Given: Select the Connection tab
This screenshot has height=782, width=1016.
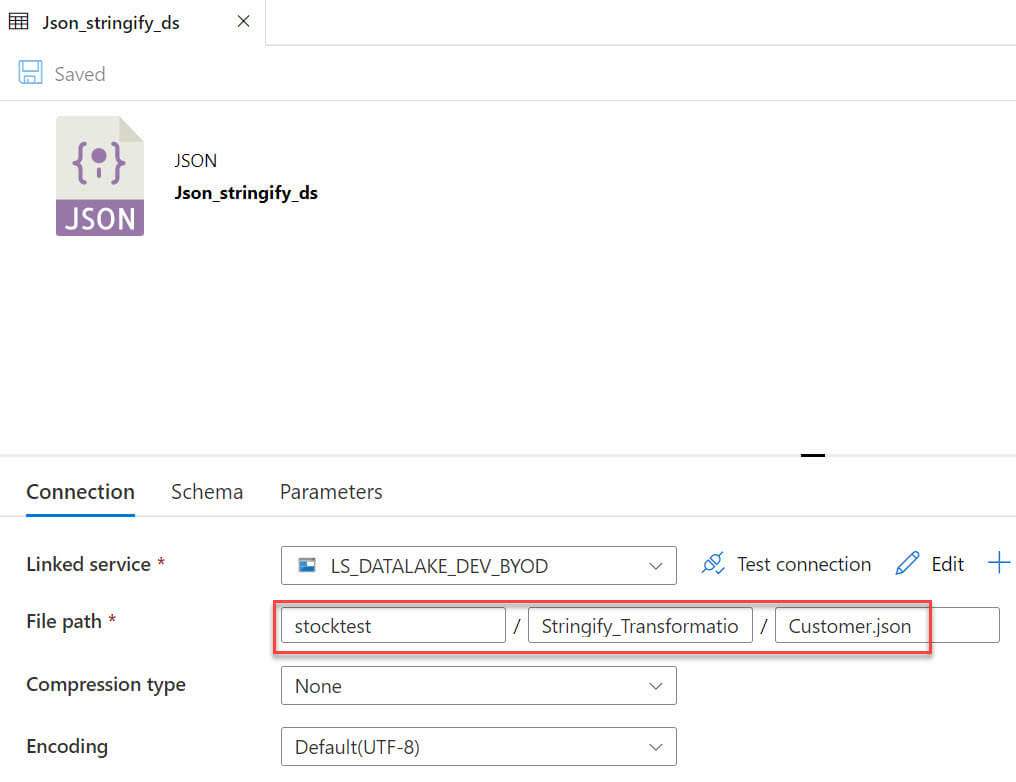Looking at the screenshot, I should [x=80, y=492].
